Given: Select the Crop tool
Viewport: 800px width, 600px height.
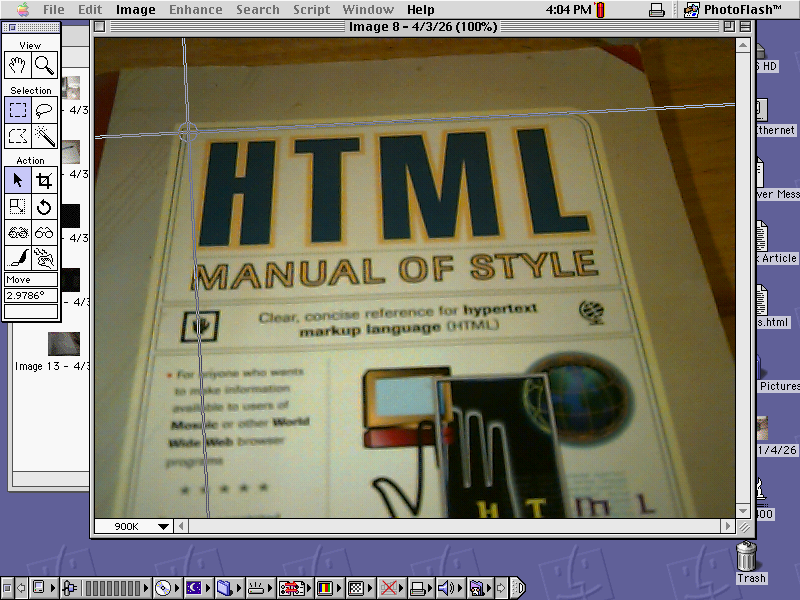Looking at the screenshot, I should [x=44, y=180].
